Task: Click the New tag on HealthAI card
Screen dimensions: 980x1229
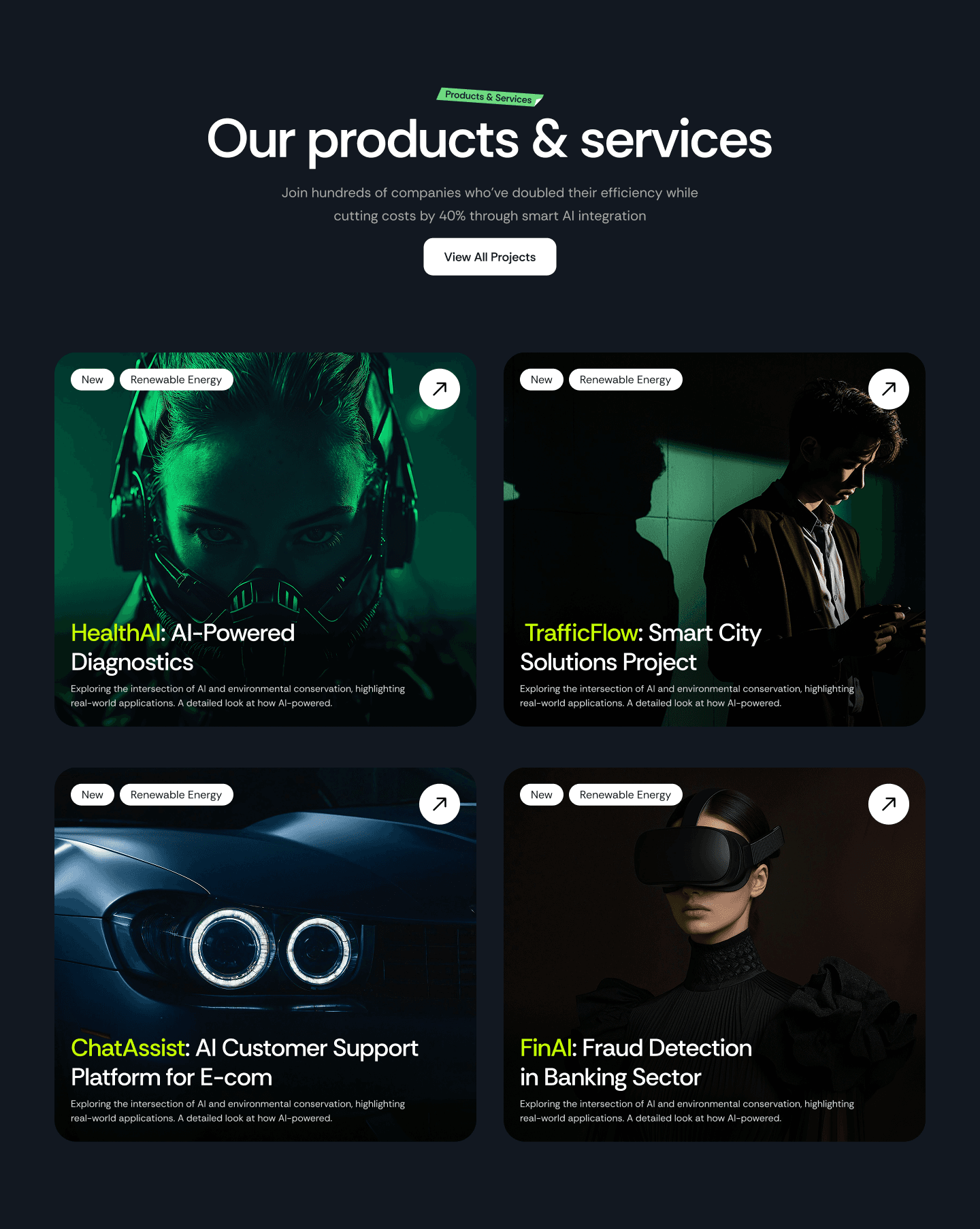Action: click(x=93, y=380)
